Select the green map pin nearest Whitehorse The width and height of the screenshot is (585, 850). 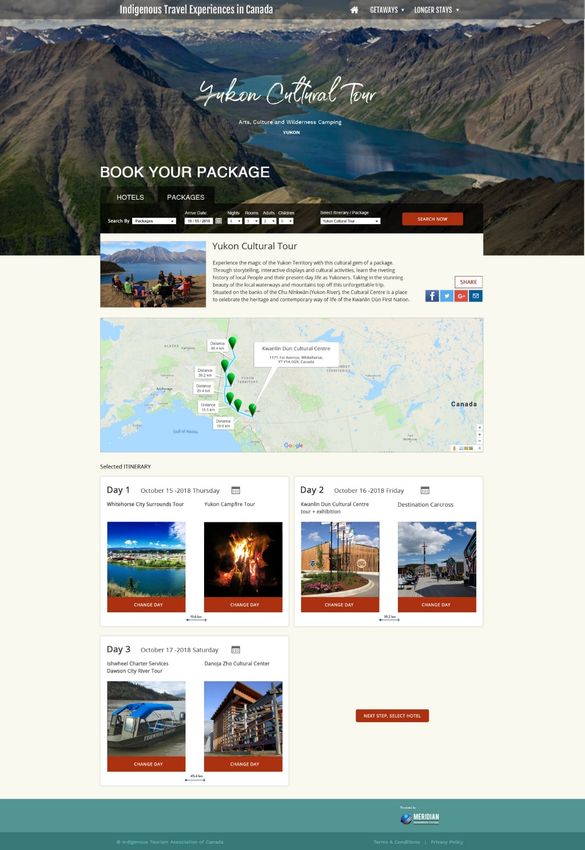(x=253, y=409)
